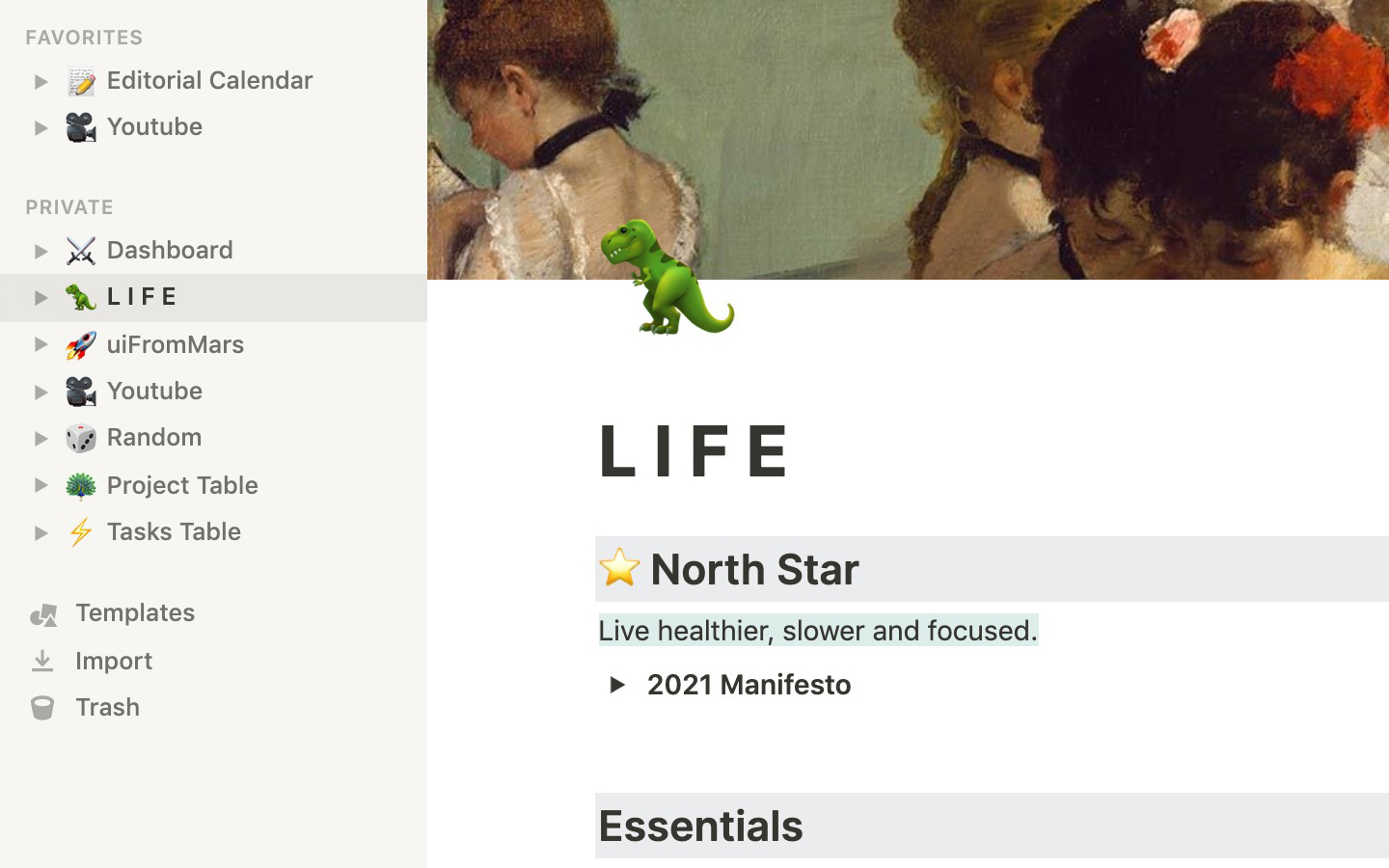Expand the uiFromMars nested pages
The image size is (1389, 868).
click(x=41, y=344)
